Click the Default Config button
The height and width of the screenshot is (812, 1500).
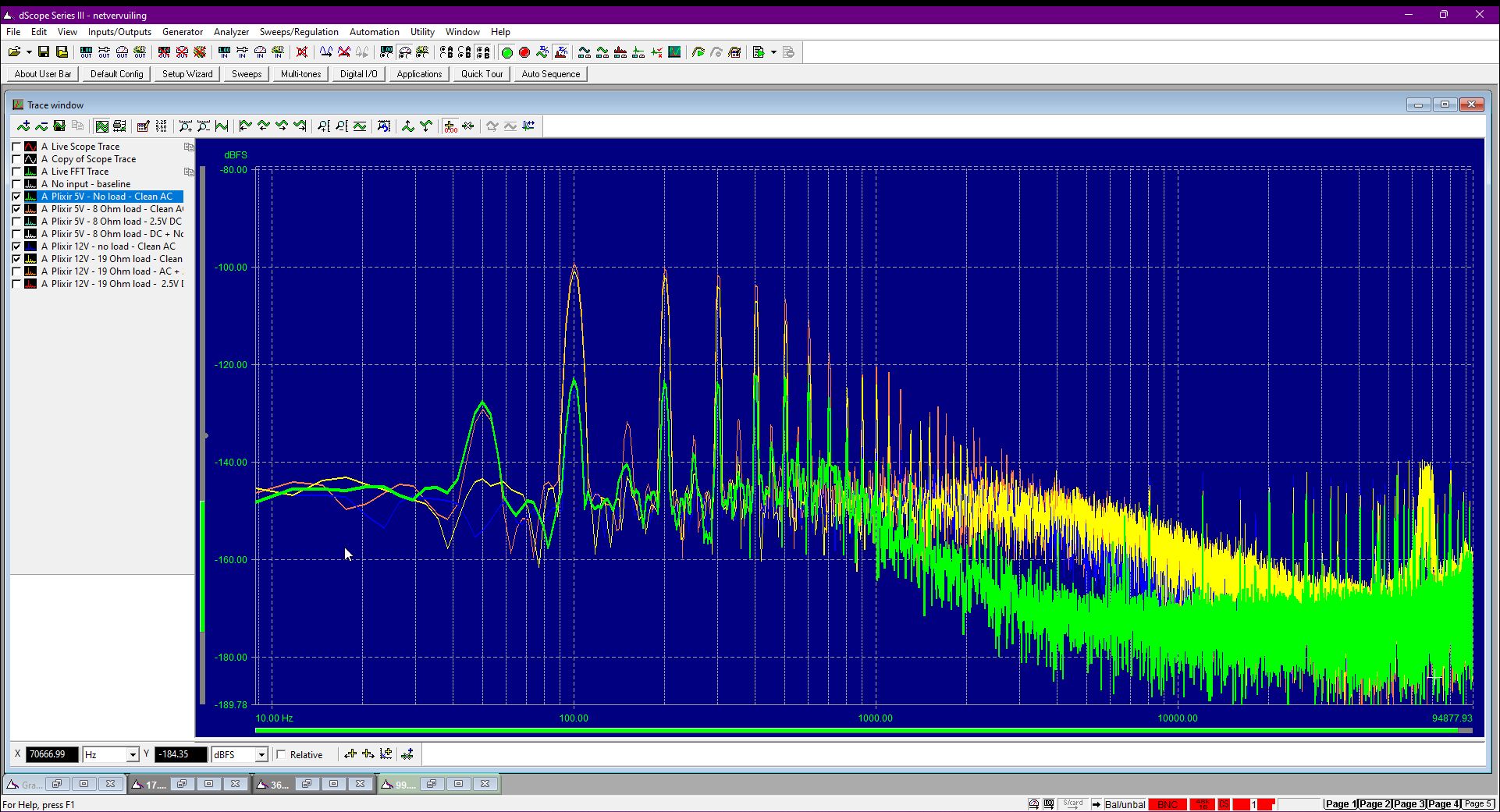117,74
